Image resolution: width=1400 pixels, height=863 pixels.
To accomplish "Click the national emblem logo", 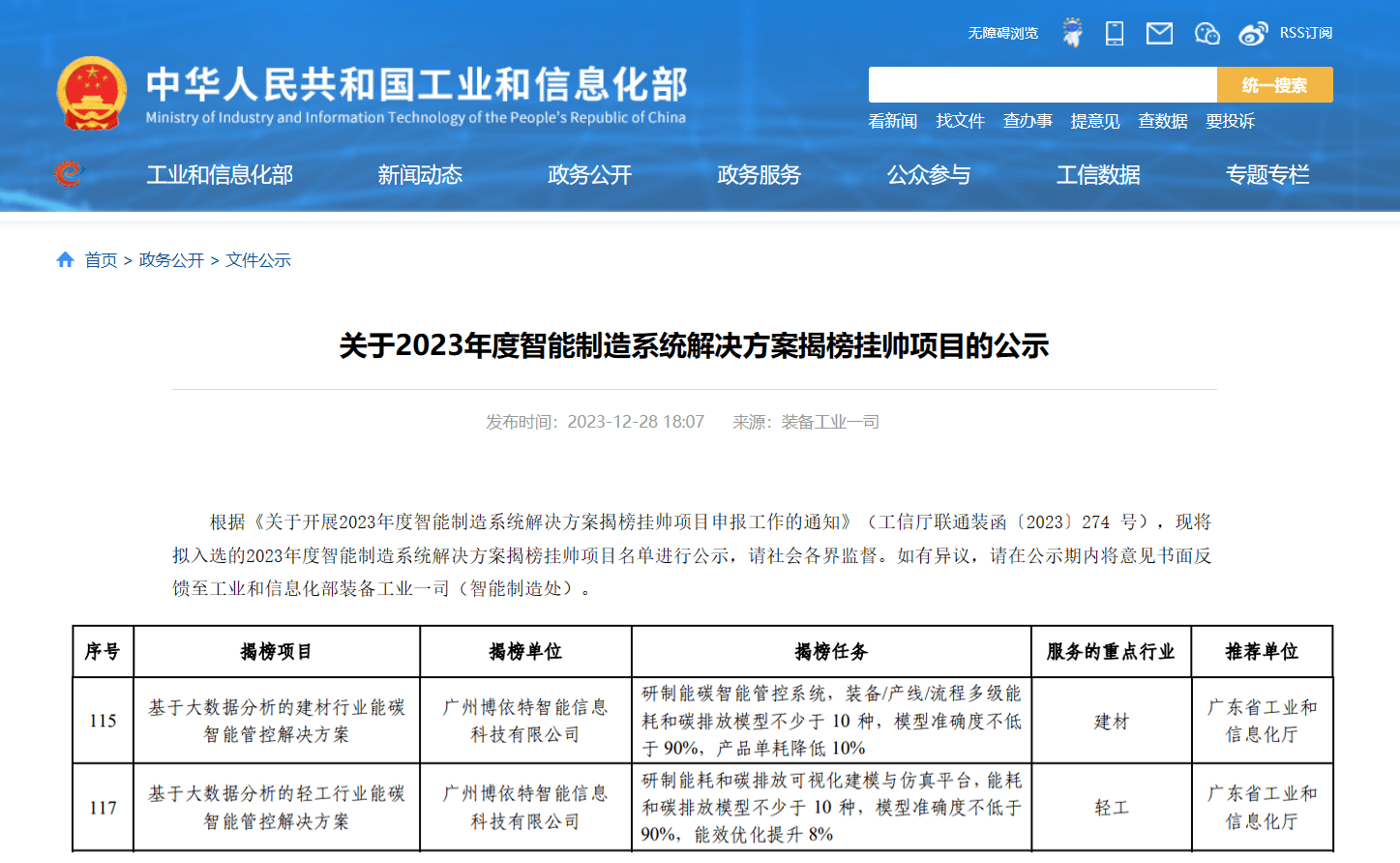I will click(x=92, y=94).
